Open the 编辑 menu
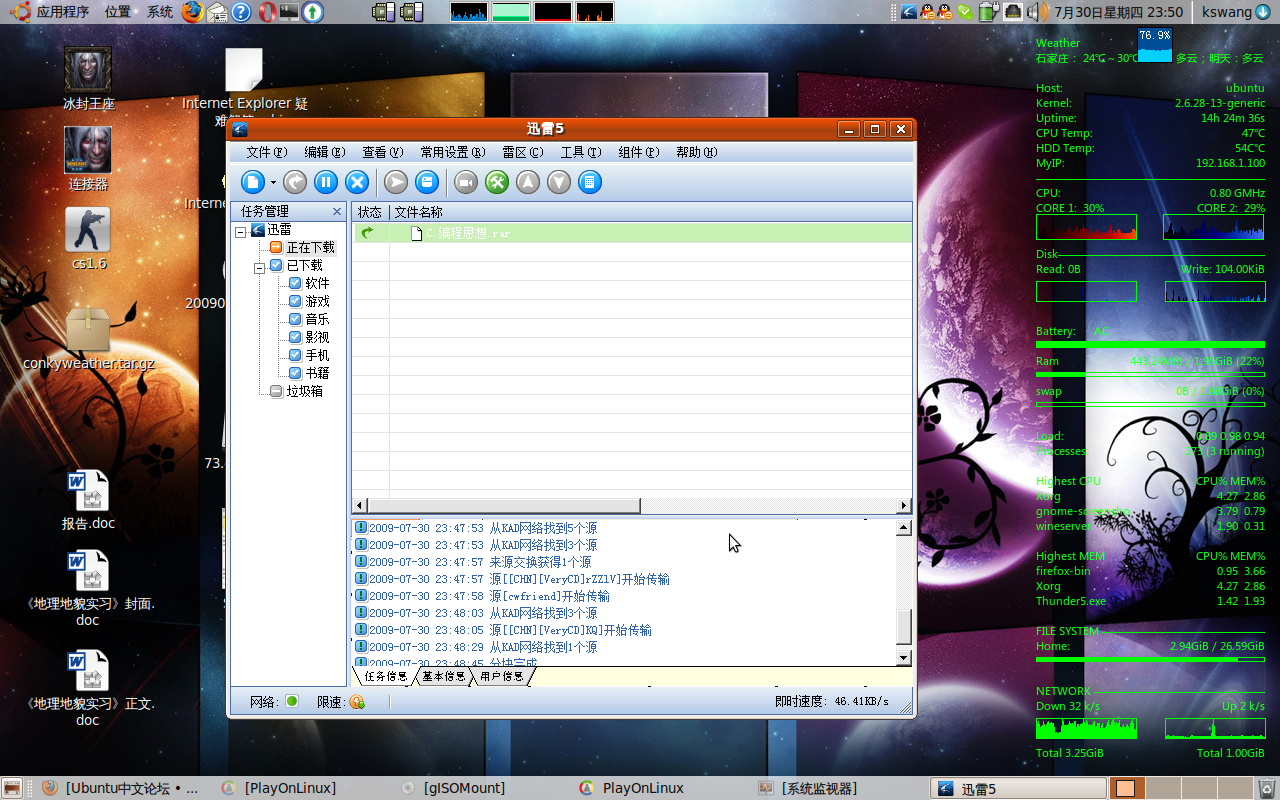The height and width of the screenshot is (800, 1280). coord(324,152)
